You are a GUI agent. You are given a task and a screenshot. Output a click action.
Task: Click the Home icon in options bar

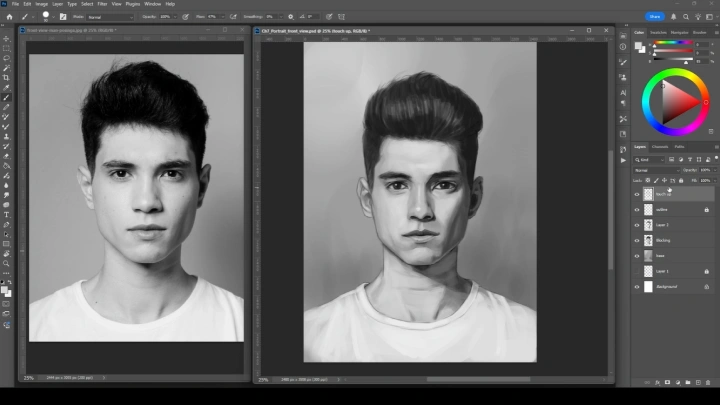pyautogui.click(x=8, y=17)
